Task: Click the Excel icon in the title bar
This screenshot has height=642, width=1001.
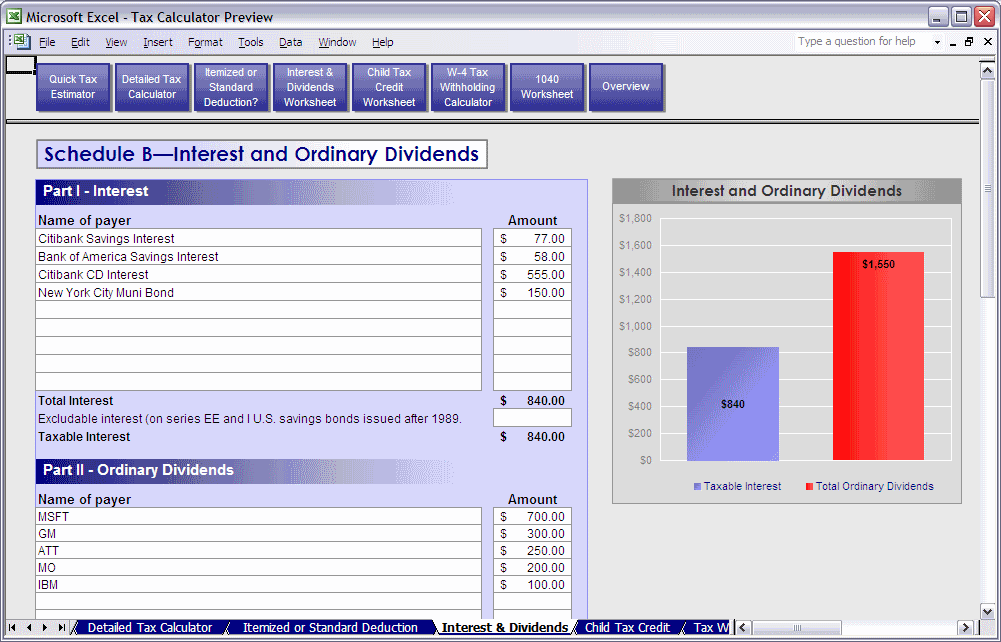Action: tap(13, 16)
